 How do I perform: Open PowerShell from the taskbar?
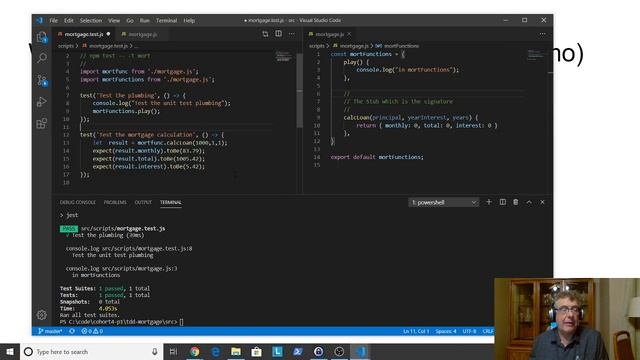[x=298, y=352]
